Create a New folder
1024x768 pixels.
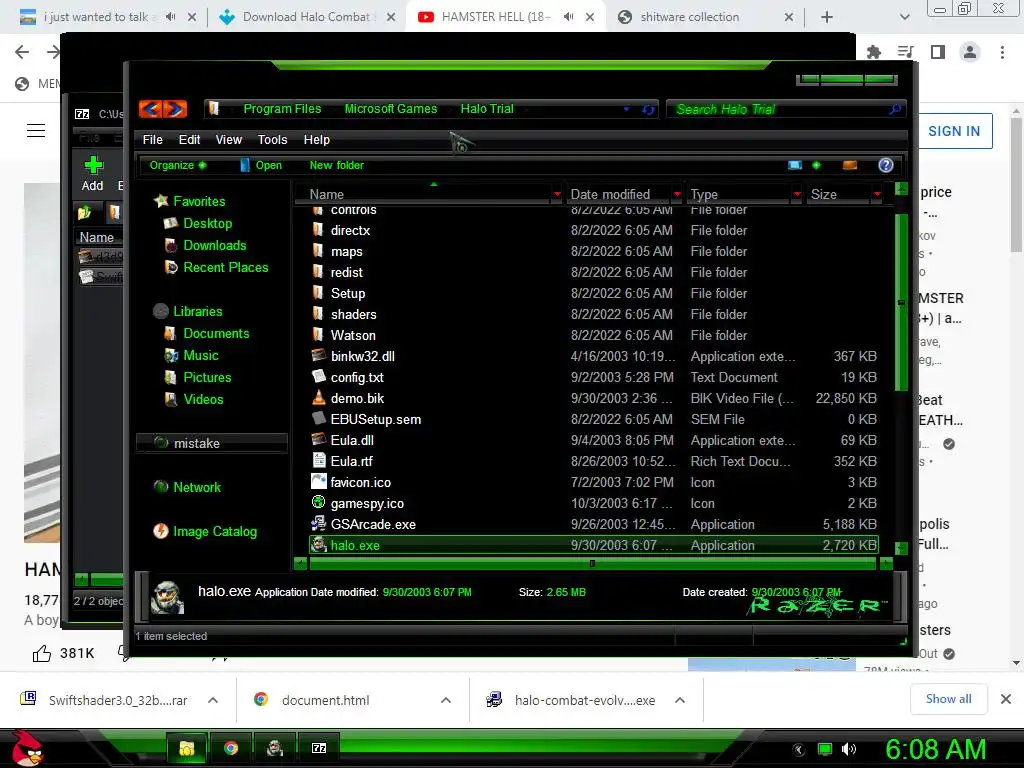tap(336, 165)
